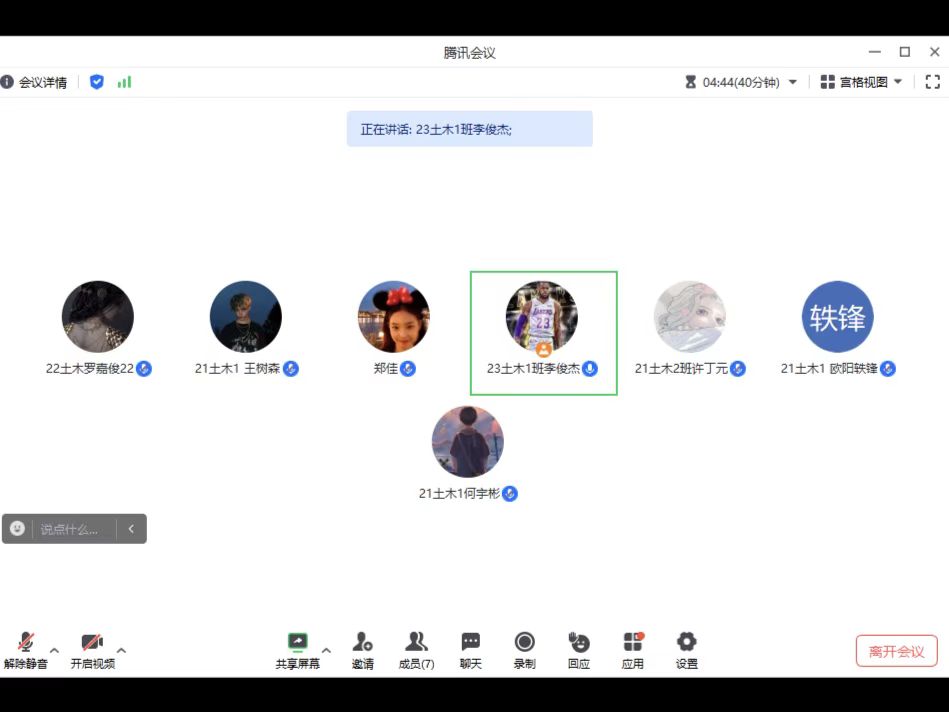Open meeting settings gear
949x712 pixels.
tap(686, 643)
